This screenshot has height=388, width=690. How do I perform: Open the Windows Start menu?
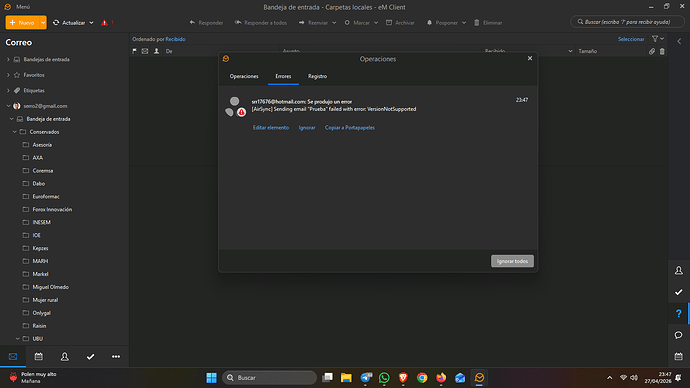pos(212,377)
